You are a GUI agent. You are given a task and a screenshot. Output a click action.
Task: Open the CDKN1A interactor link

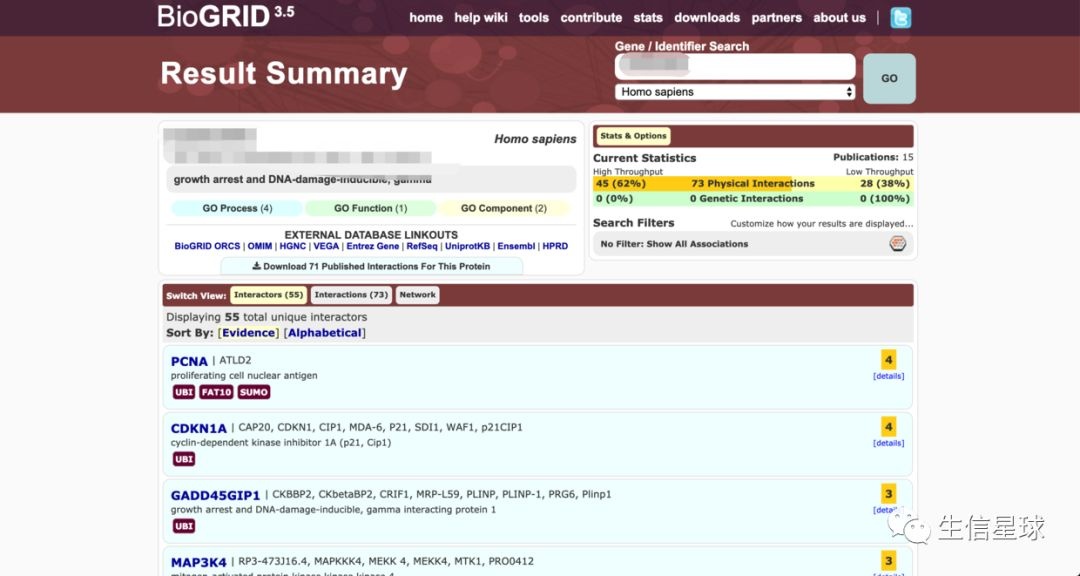coord(198,428)
